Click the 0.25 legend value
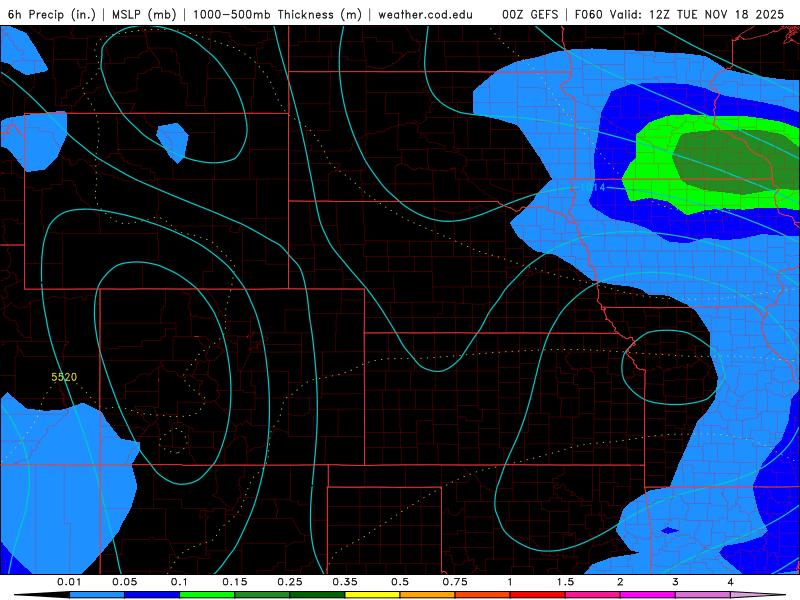Viewport: 800px width, 600px height. pyautogui.click(x=290, y=582)
